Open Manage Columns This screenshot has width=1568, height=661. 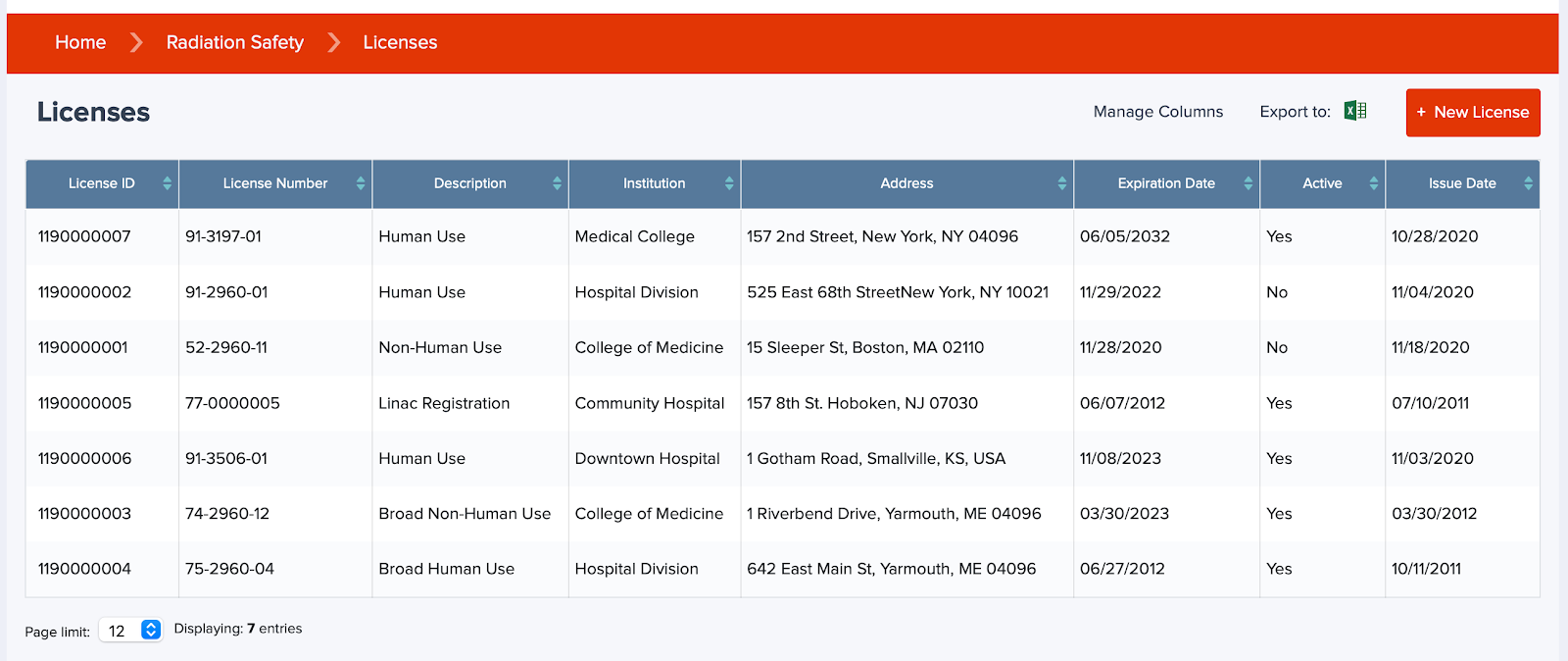pyautogui.click(x=1157, y=112)
